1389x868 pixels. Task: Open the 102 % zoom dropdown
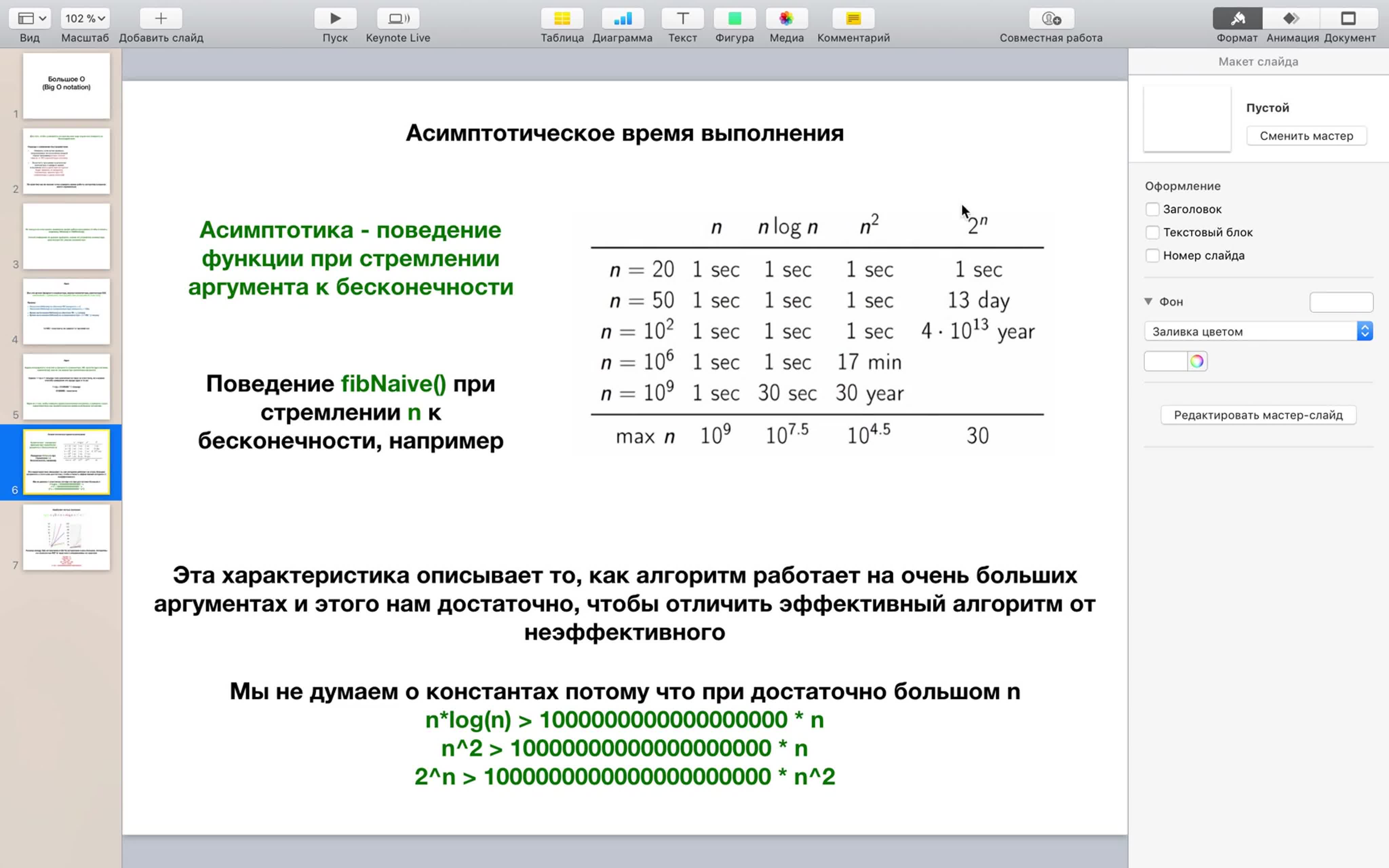85,18
